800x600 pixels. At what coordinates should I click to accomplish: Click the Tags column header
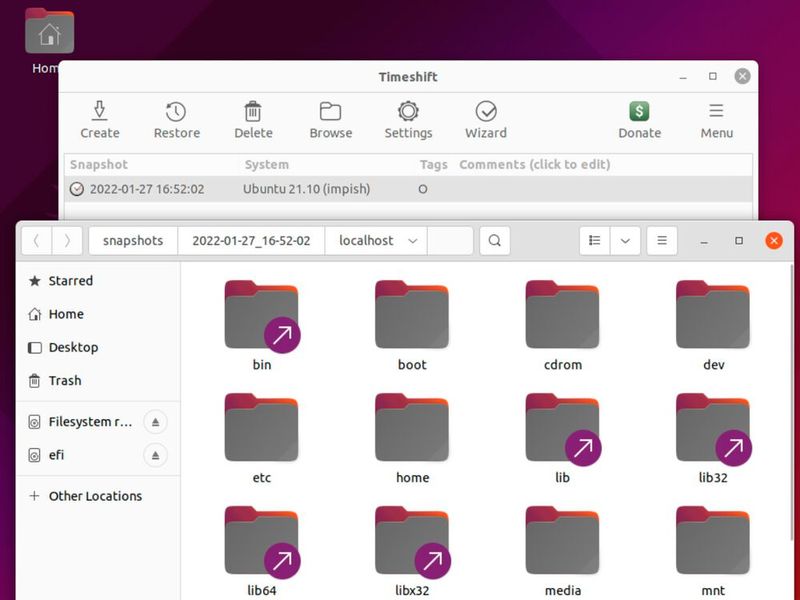point(433,165)
